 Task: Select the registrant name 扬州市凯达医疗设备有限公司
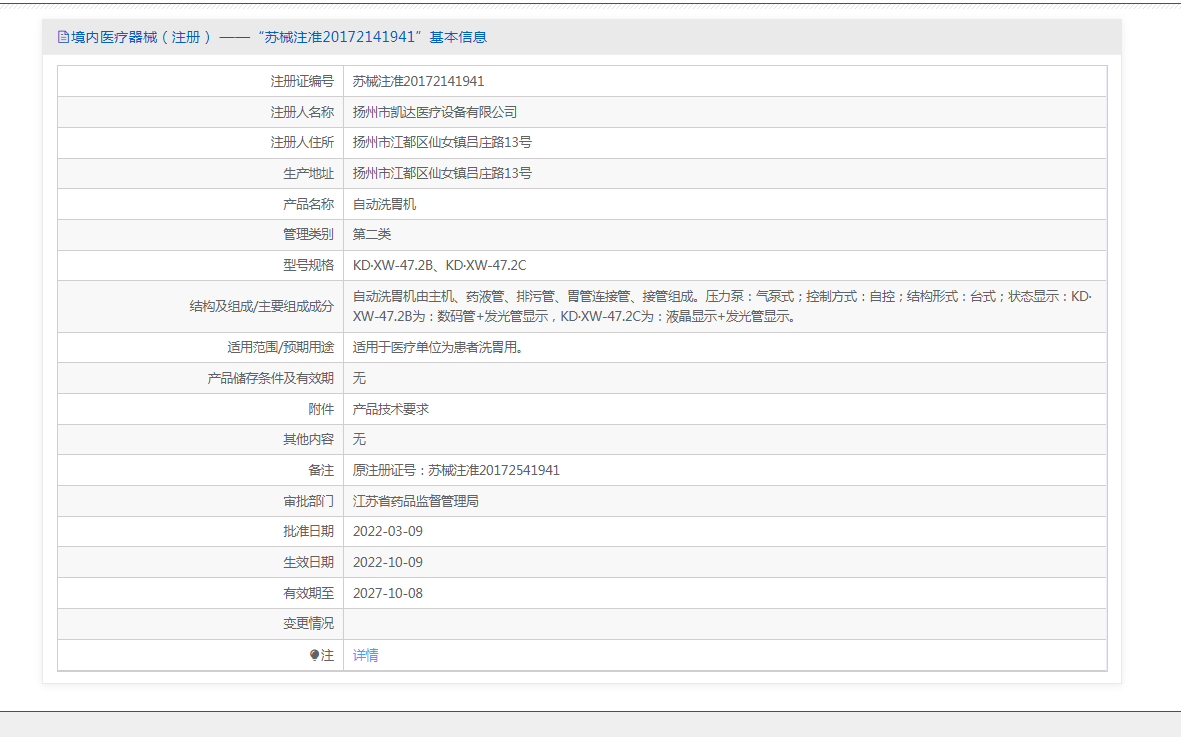click(x=435, y=112)
